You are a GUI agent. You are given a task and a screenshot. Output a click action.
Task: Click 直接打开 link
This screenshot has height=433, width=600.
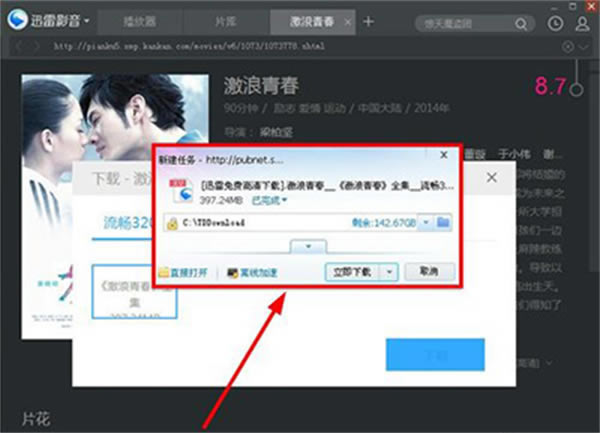[183, 272]
